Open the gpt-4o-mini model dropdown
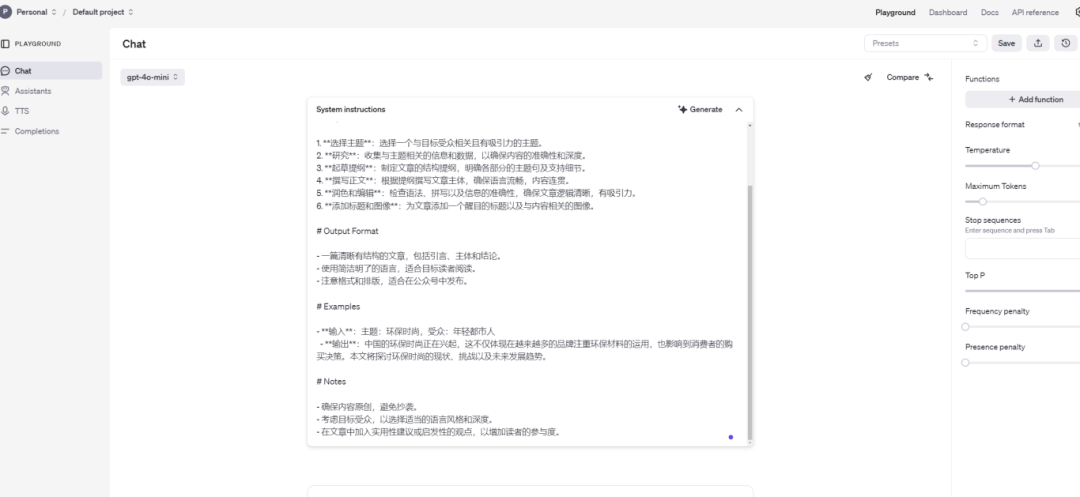The width and height of the screenshot is (1080, 497). click(x=153, y=77)
